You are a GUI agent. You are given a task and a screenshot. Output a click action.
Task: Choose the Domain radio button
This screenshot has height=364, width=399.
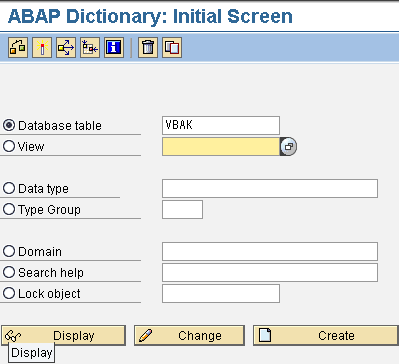9,251
